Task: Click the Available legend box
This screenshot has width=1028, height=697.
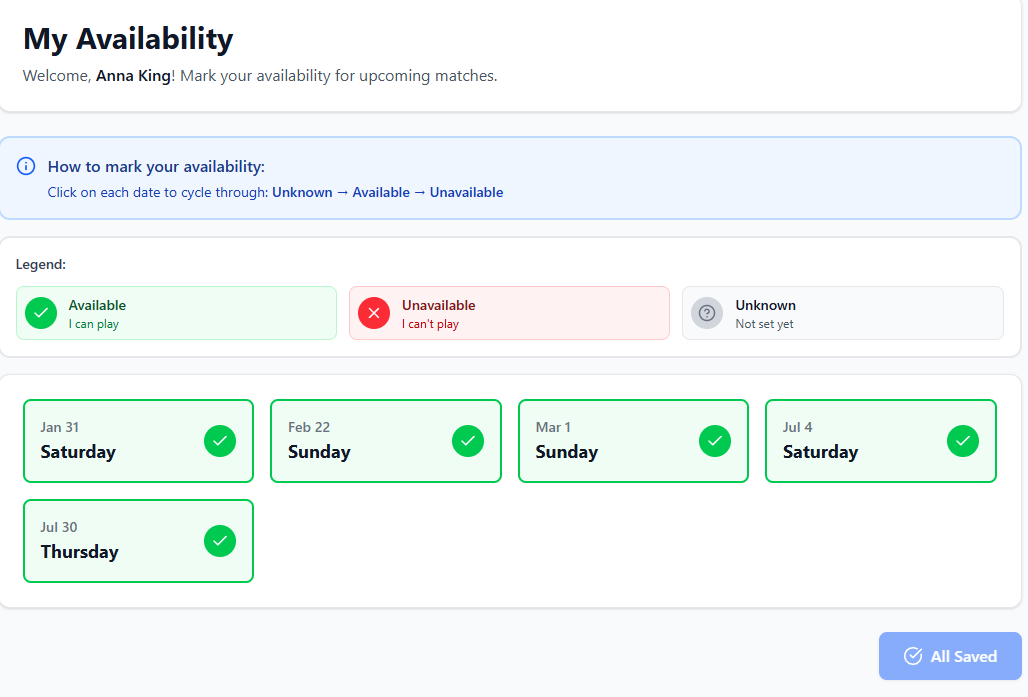Action: tap(176, 313)
